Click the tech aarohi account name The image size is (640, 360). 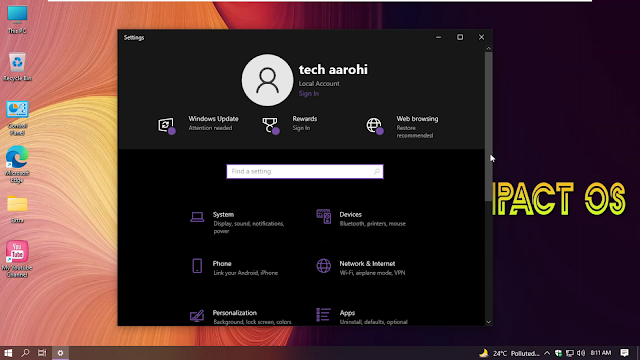[x=333, y=69]
